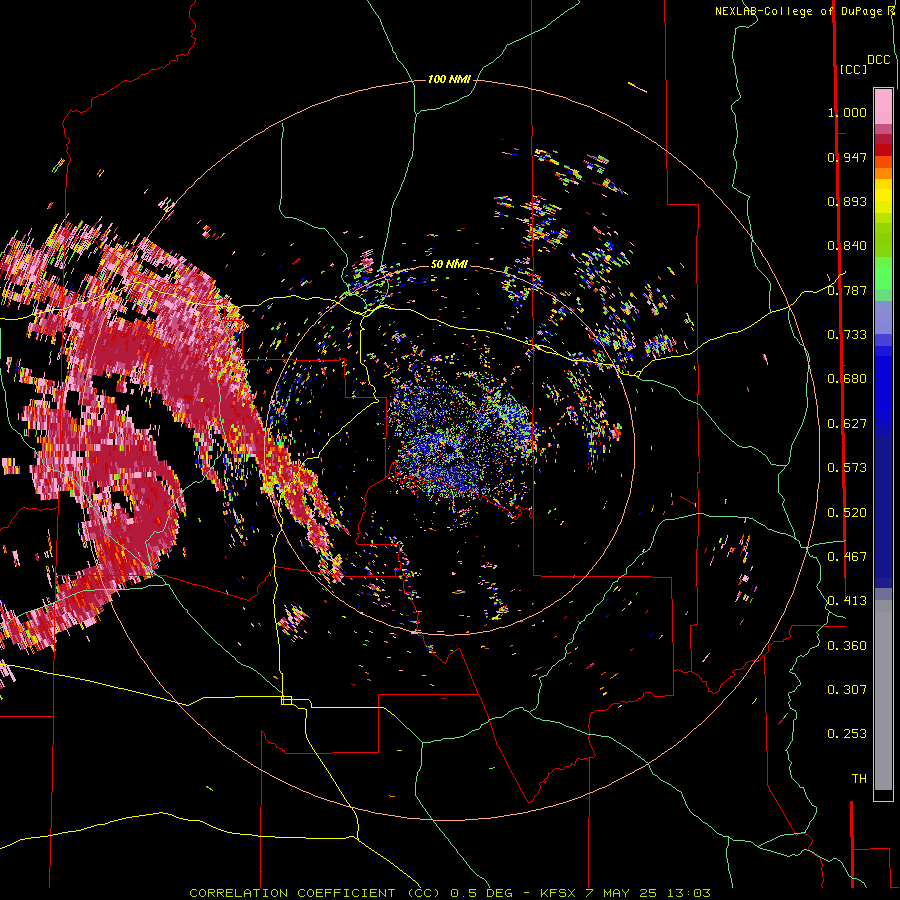This screenshot has width=900, height=900.
Task: Select the 0.413 legend value
Action: click(x=847, y=601)
